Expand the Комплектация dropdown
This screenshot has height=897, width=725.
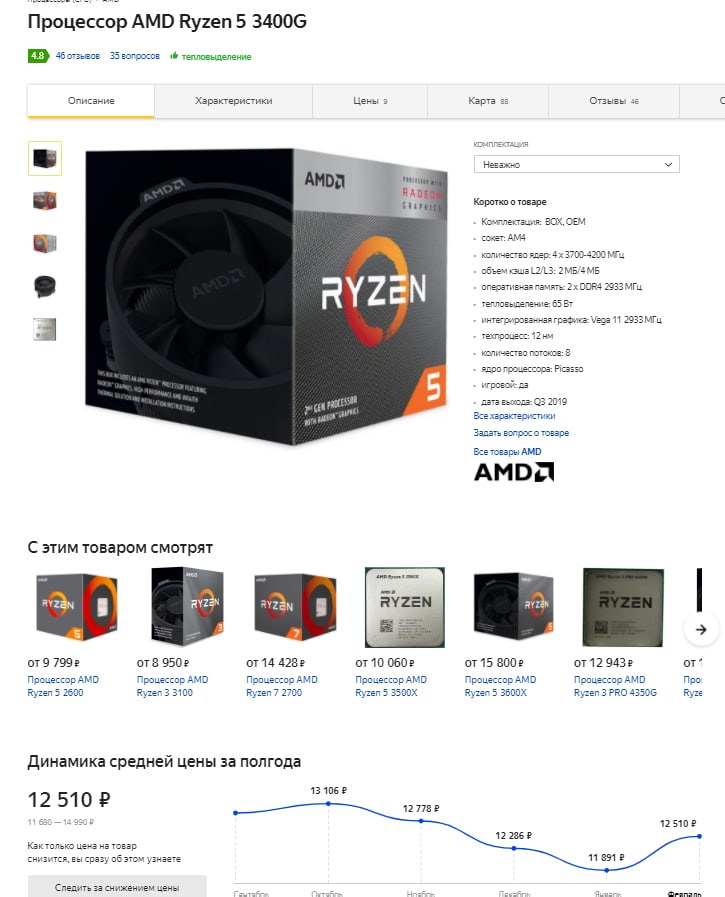click(x=576, y=164)
